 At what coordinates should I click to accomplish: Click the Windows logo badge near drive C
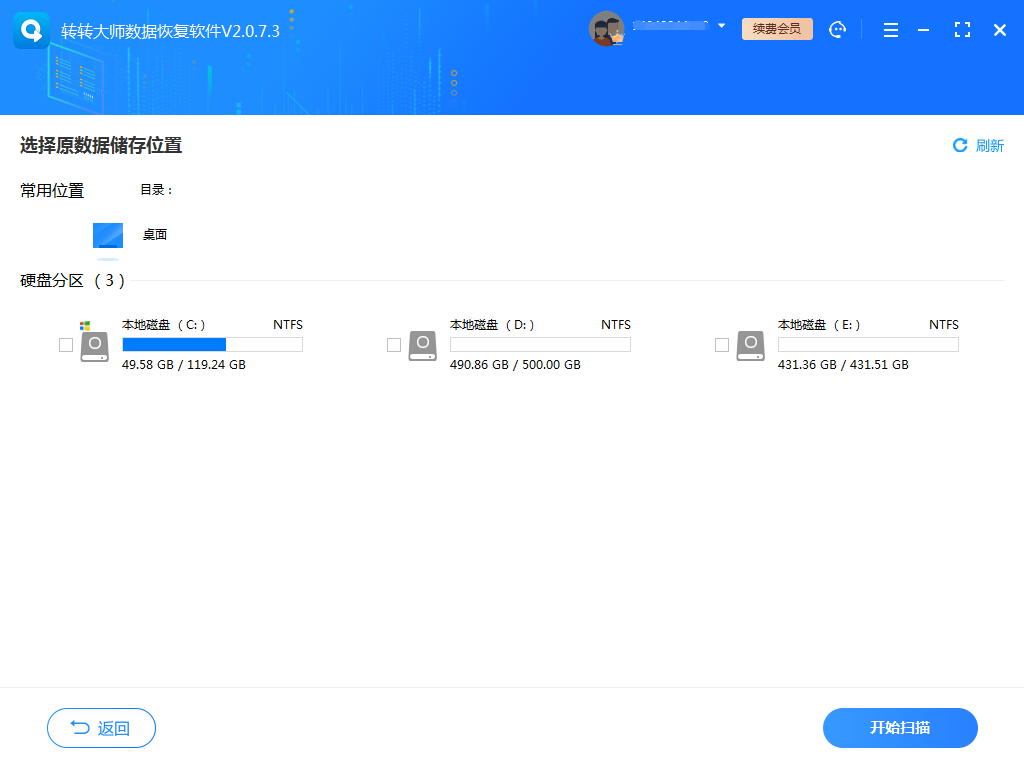(85, 325)
